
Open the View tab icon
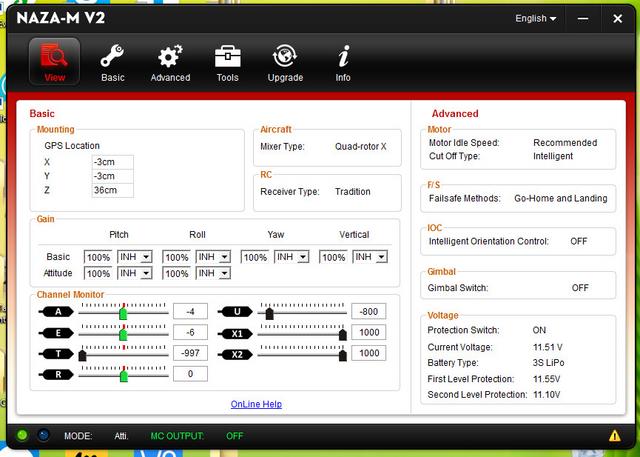click(54, 62)
